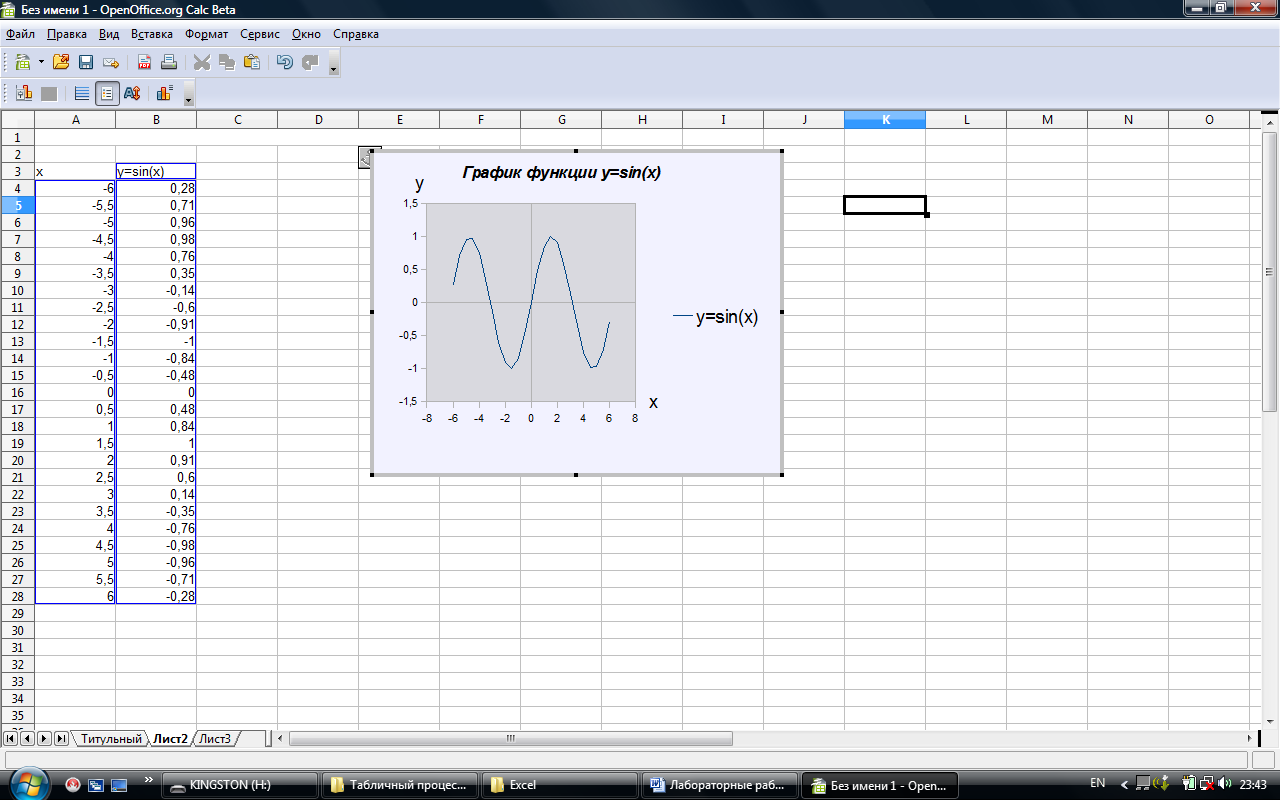Select column K header
This screenshot has height=800, width=1280.
tap(885, 120)
